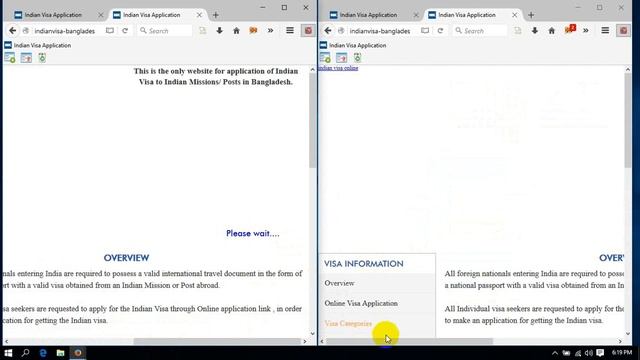
Task: Click the site info globe icon in right window
Action: pyautogui.click(x=341, y=31)
